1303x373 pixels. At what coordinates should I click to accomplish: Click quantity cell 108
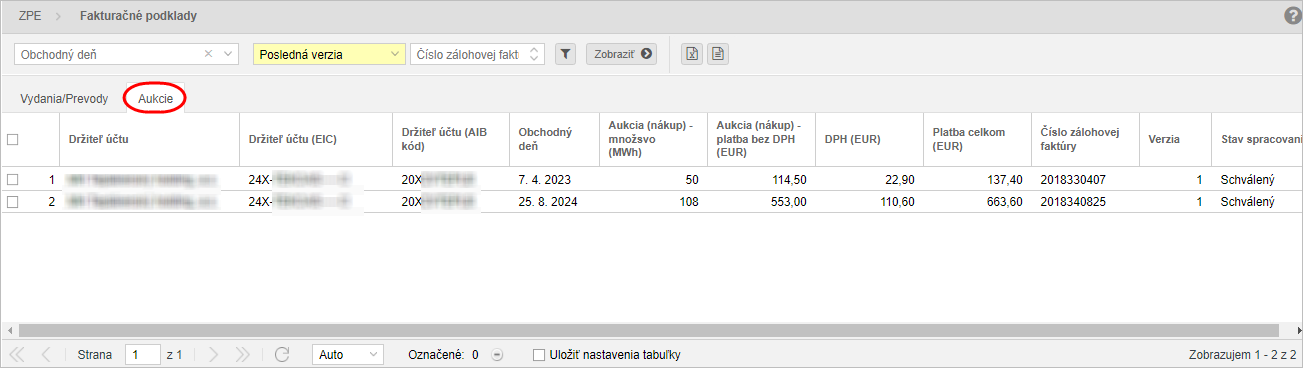click(x=688, y=202)
